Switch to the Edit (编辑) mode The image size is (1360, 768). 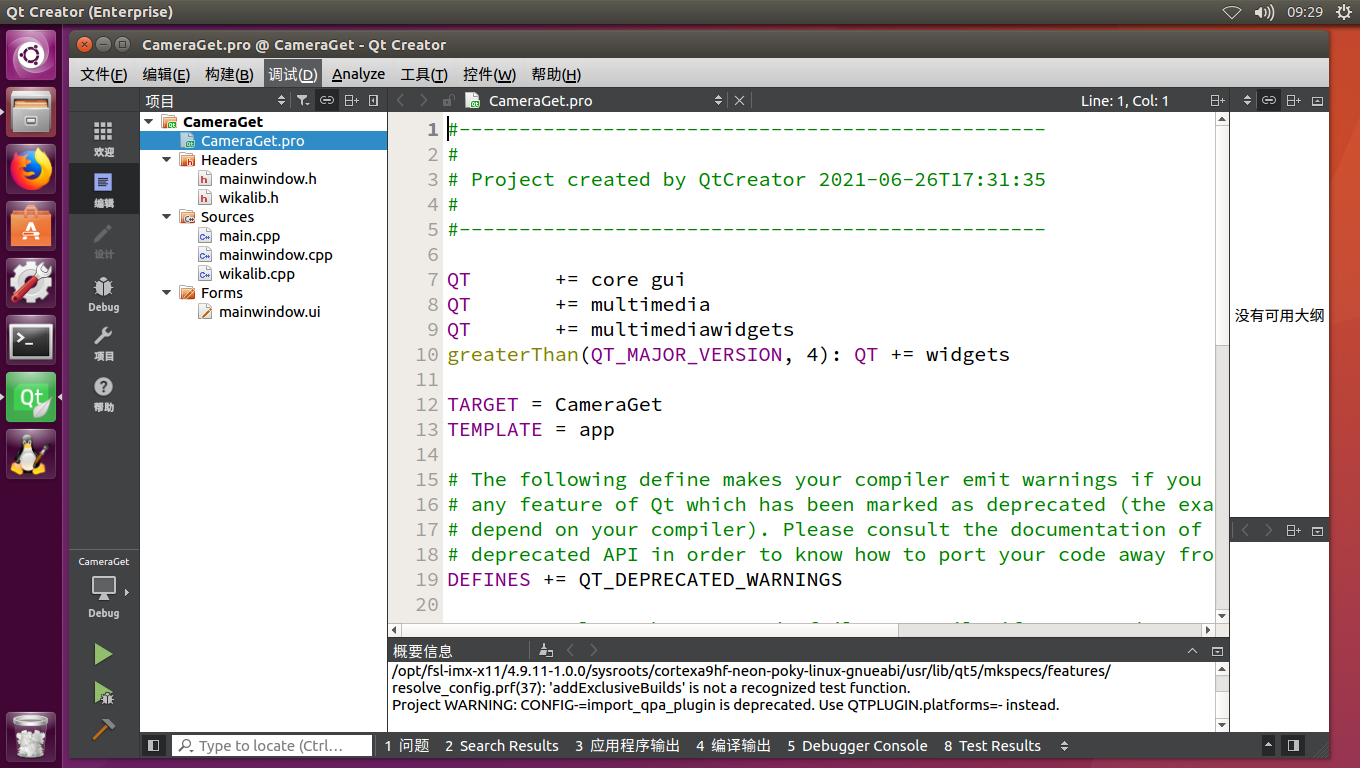(103, 190)
